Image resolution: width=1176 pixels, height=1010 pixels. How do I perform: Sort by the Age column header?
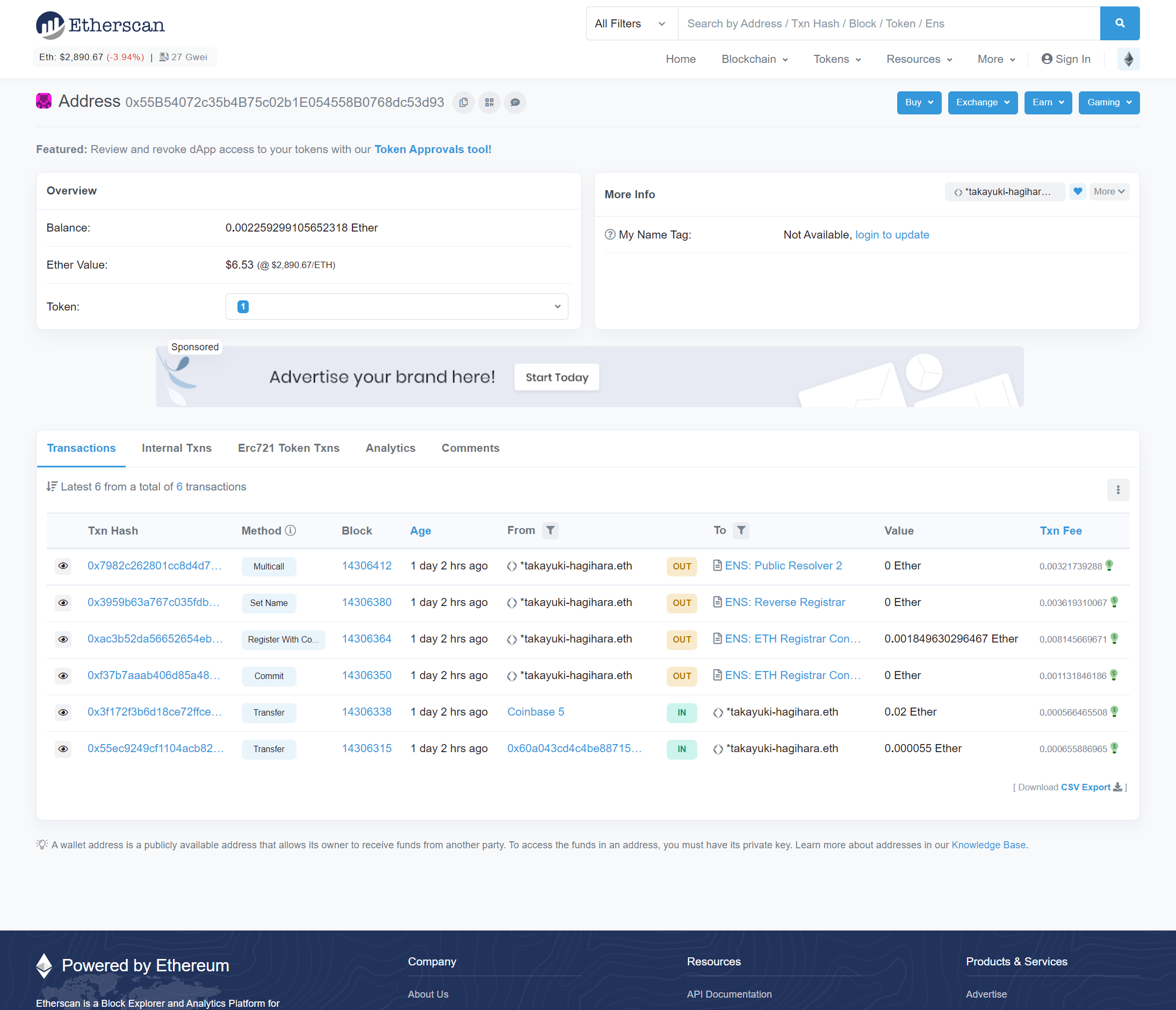click(421, 531)
